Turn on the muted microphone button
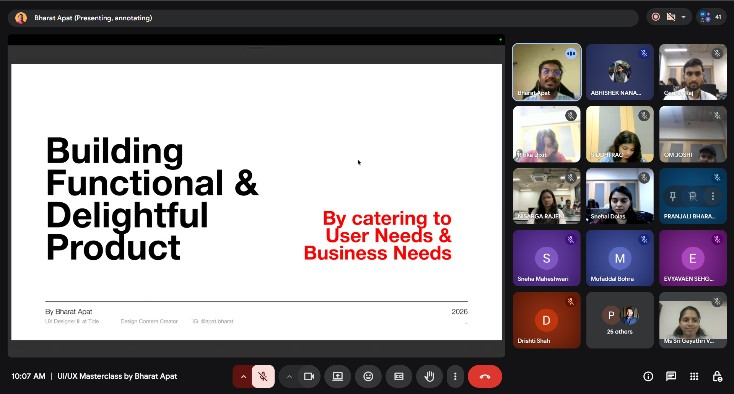 pyautogui.click(x=263, y=376)
